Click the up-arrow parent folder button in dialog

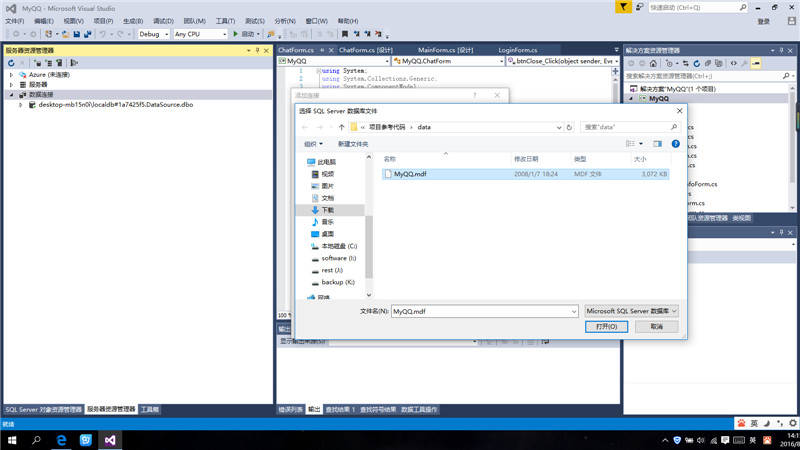341,127
